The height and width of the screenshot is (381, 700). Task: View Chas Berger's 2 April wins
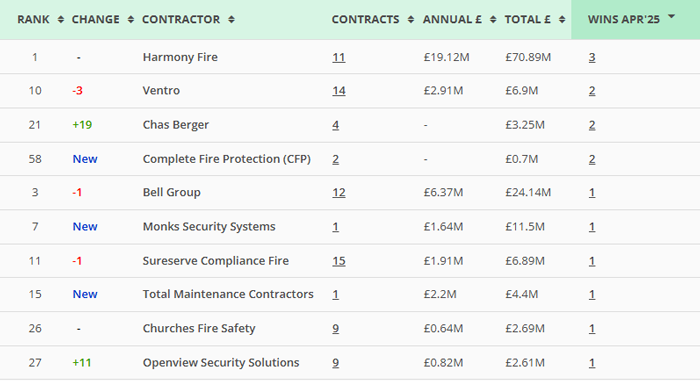tap(592, 126)
